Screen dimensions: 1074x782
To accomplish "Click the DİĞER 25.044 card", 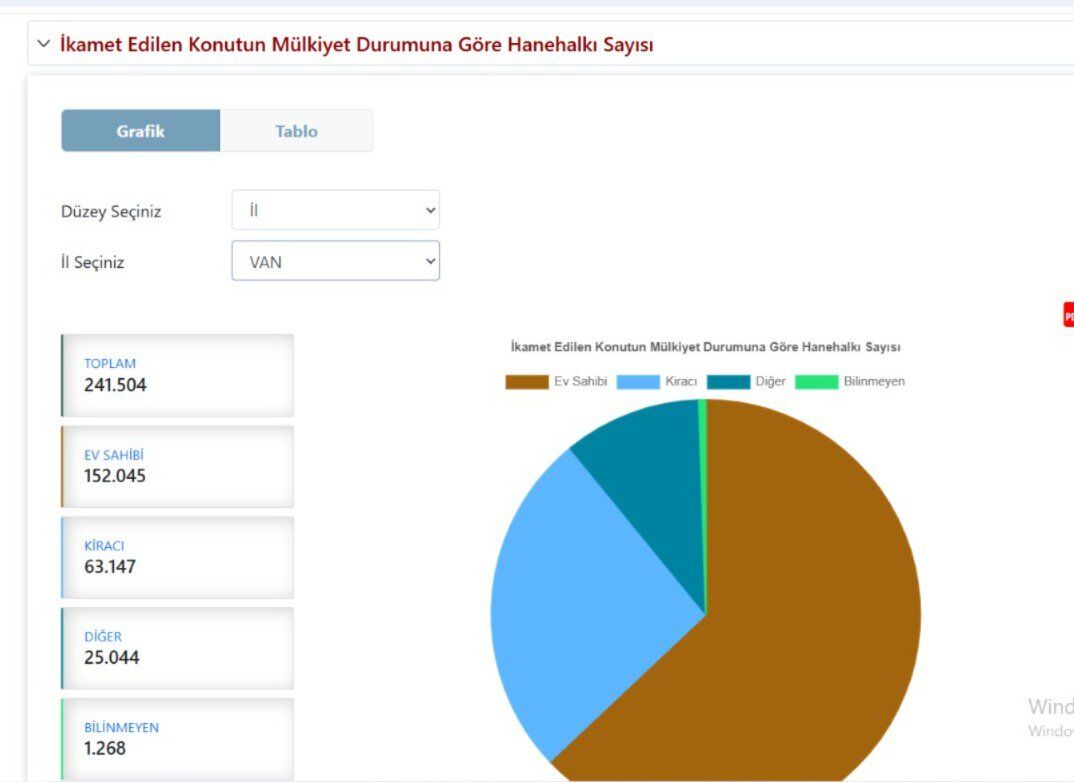I will 178,648.
